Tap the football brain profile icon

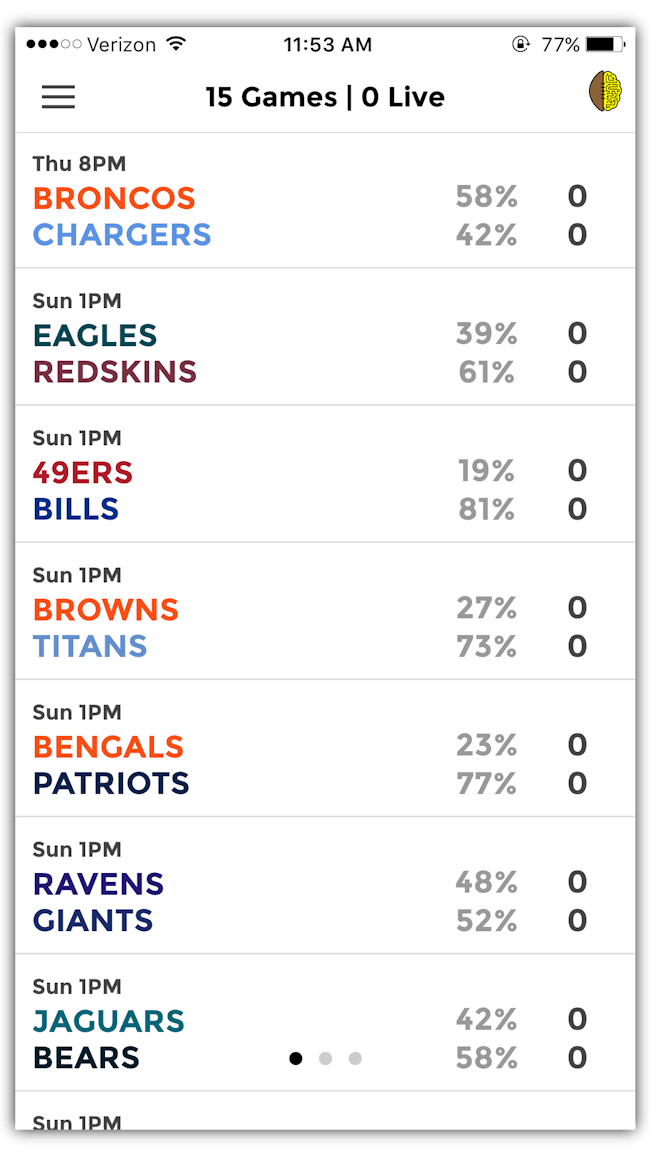tap(603, 90)
